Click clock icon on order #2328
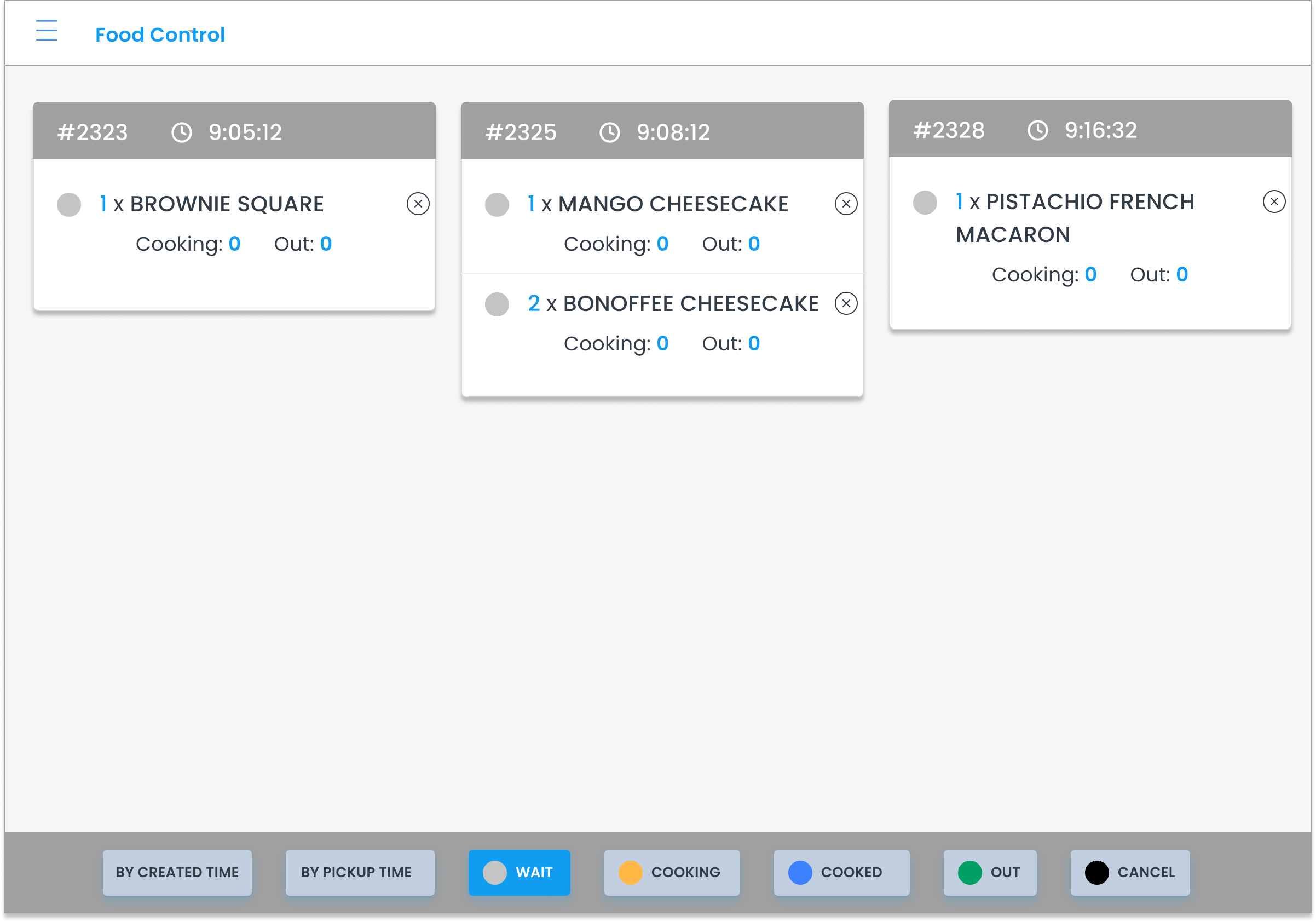The height and width of the screenshot is (922, 1316). click(1037, 130)
